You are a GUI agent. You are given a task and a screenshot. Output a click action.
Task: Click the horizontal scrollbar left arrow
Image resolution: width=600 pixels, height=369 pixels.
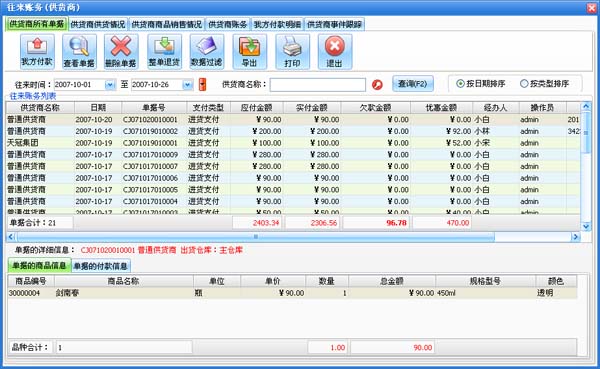[x=11, y=237]
